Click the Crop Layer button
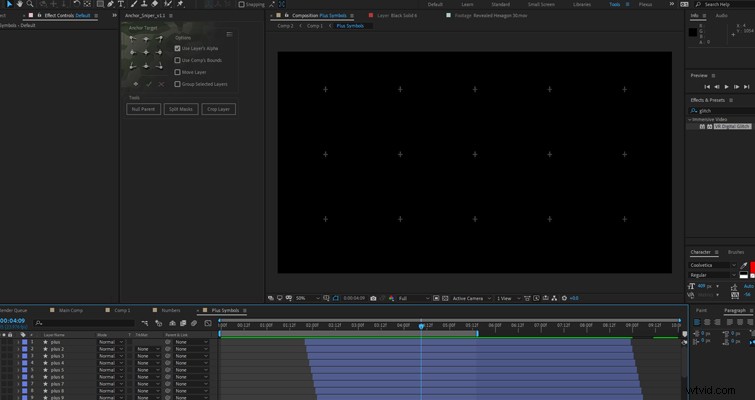The height and width of the screenshot is (400, 755). click(x=219, y=109)
